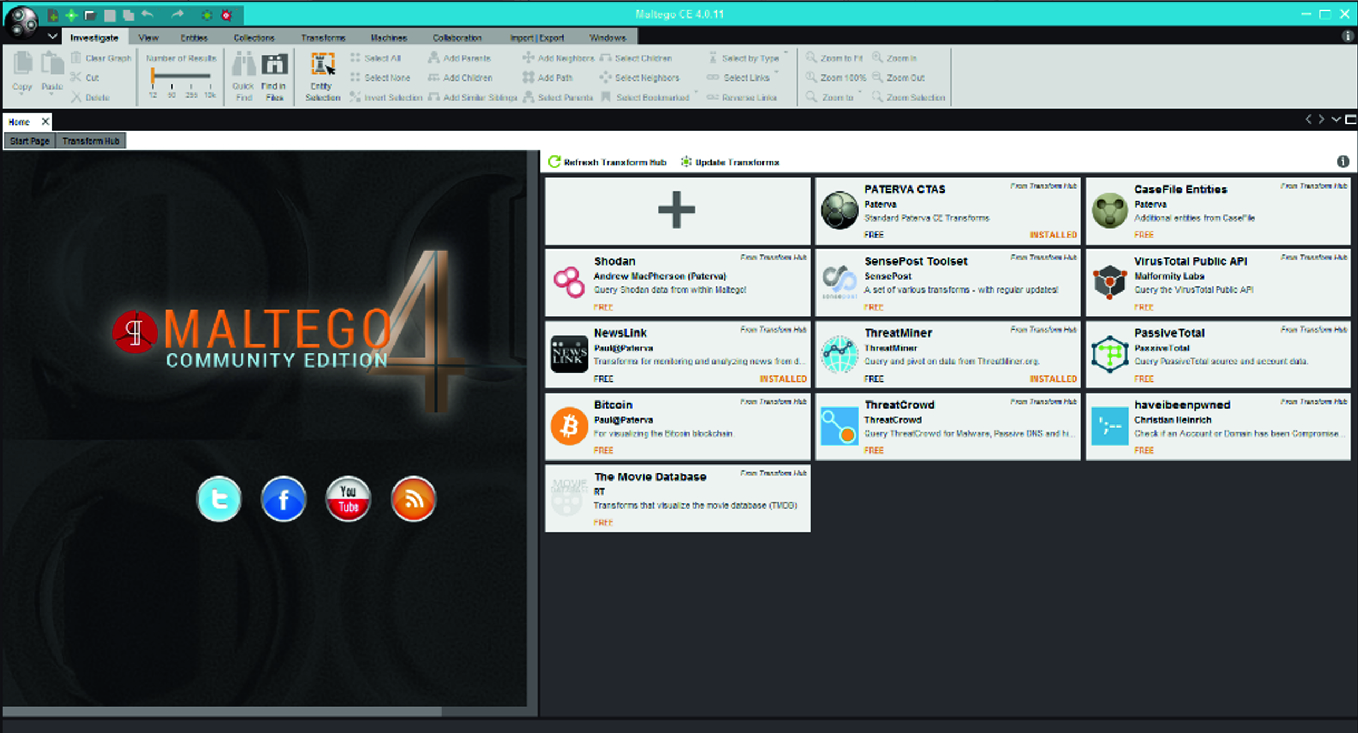Click the undo arrow in title bar
This screenshot has height=733, width=1358.
[x=147, y=15]
